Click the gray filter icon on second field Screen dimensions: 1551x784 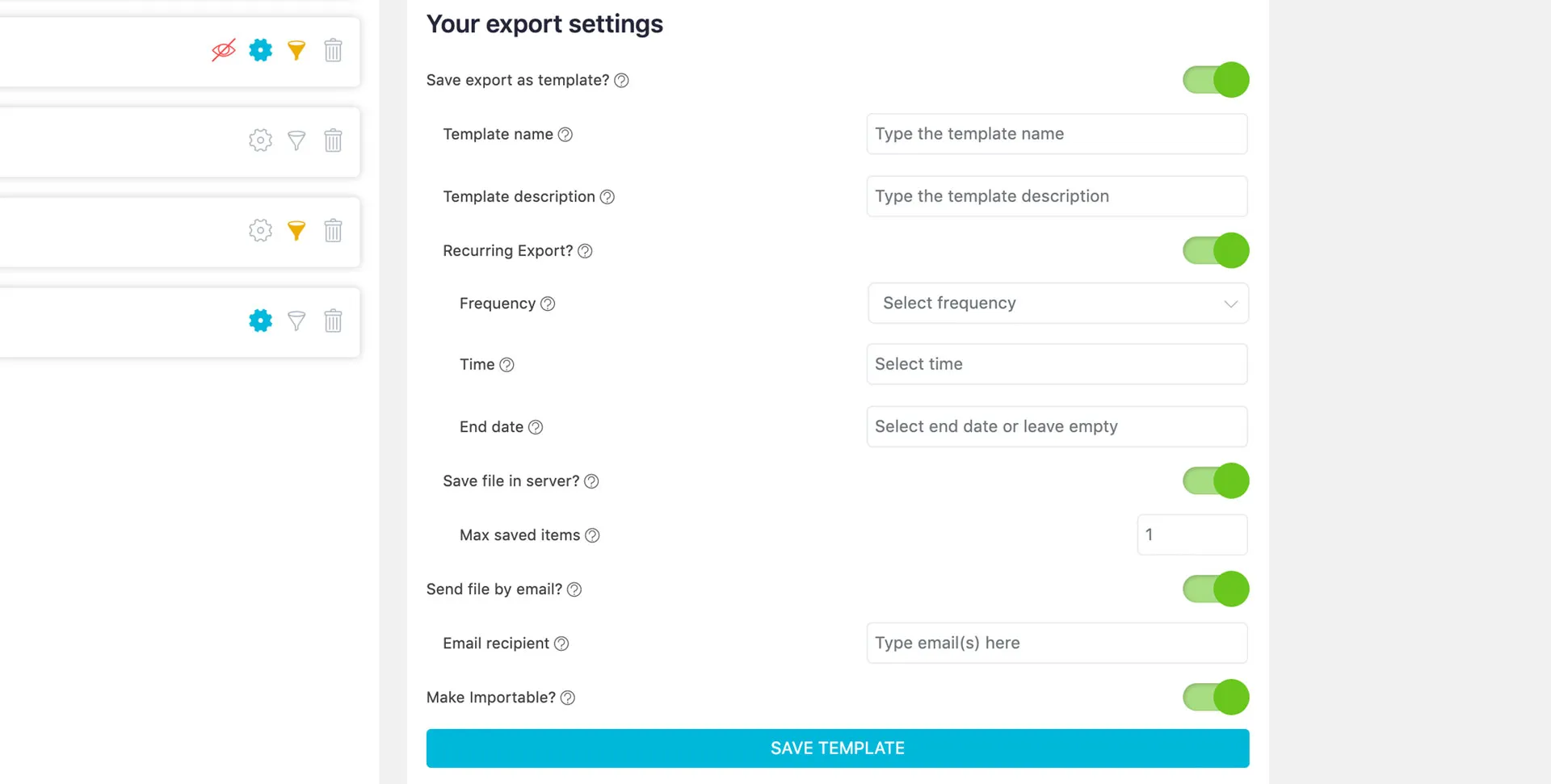pos(296,140)
